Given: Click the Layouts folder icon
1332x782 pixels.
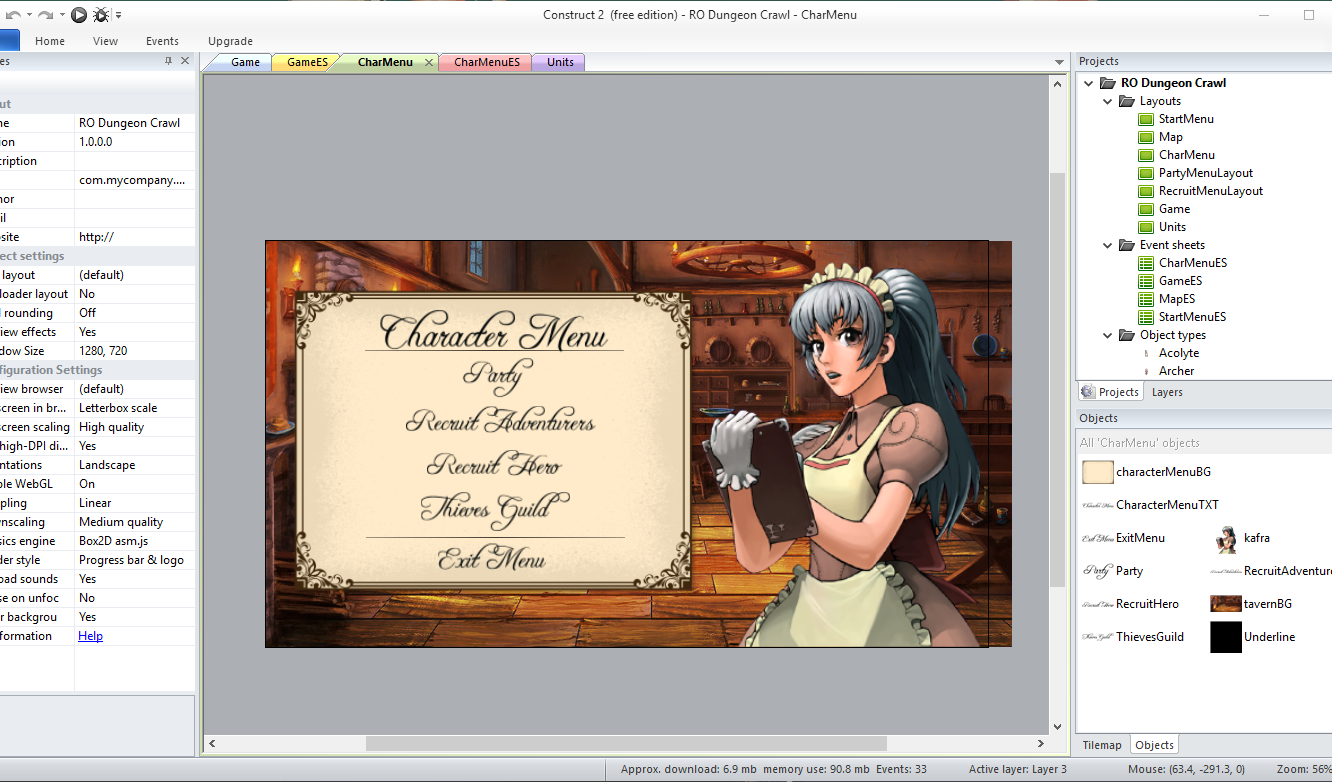Looking at the screenshot, I should [x=1126, y=101].
